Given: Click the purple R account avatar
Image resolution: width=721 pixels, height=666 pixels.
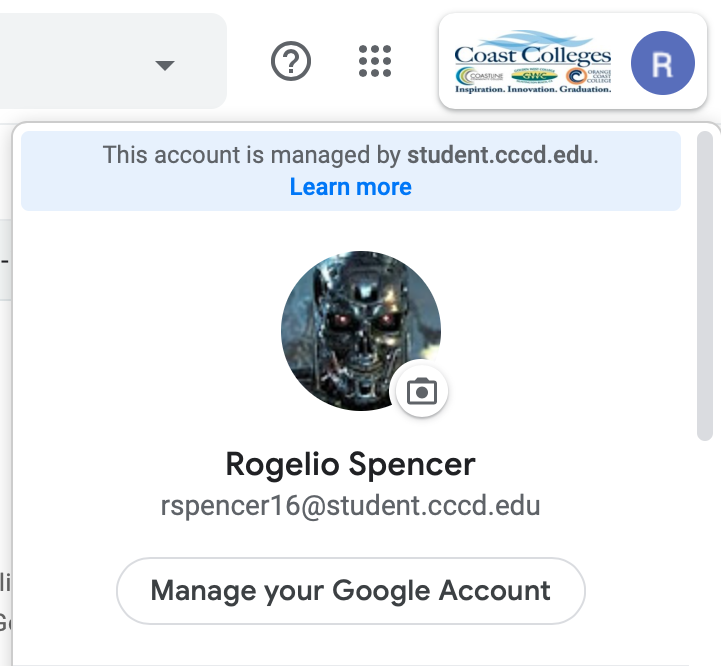Looking at the screenshot, I should [662, 62].
